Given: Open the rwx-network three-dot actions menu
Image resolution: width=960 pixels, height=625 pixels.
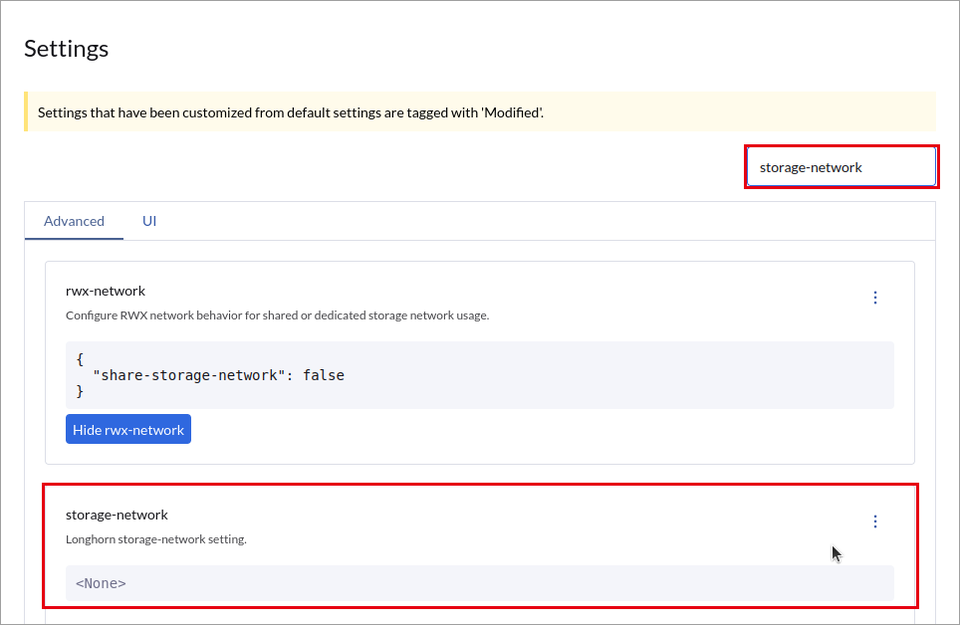Looking at the screenshot, I should tap(875, 298).
